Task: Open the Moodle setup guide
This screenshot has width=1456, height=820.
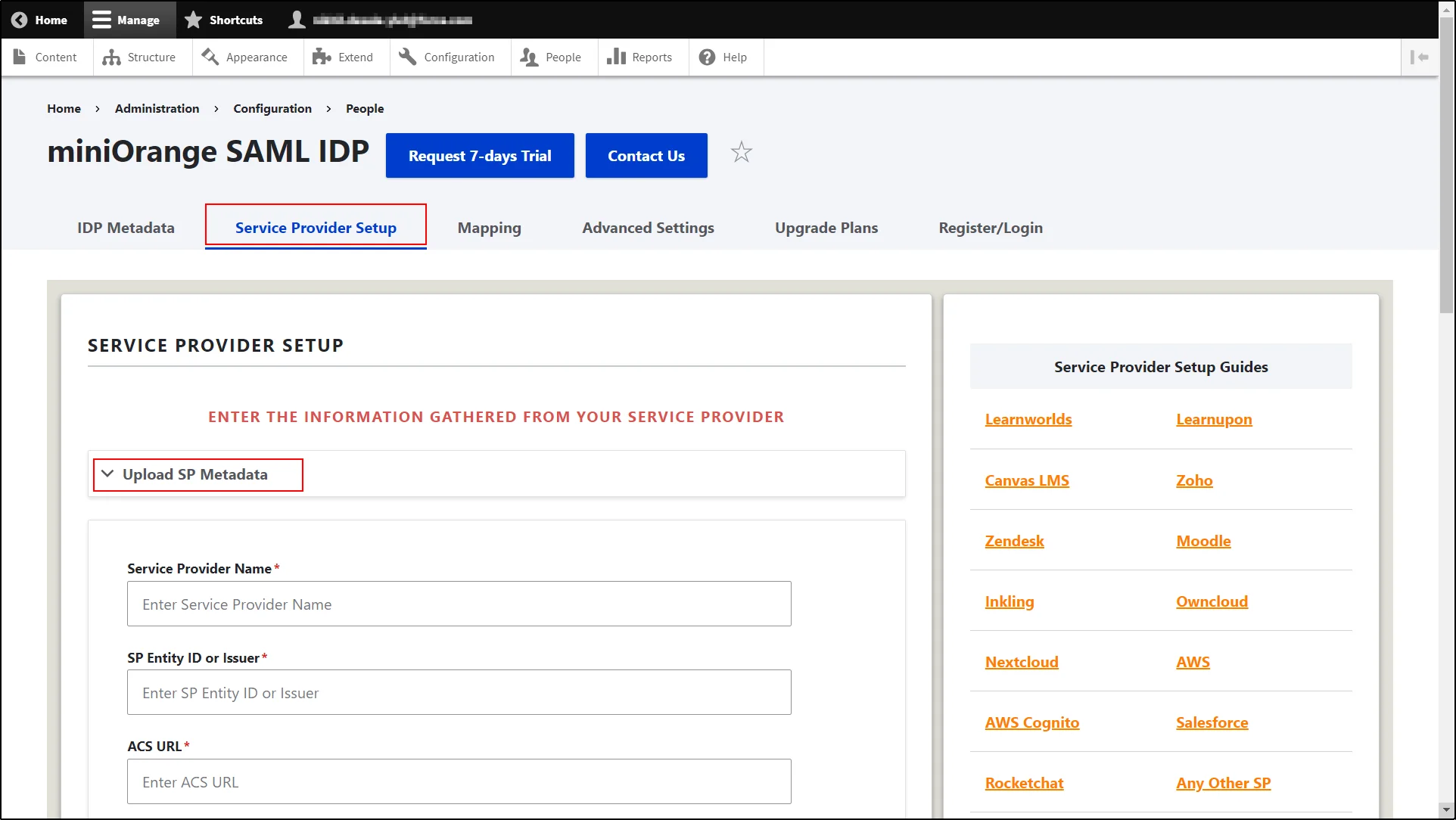Action: pos(1203,541)
